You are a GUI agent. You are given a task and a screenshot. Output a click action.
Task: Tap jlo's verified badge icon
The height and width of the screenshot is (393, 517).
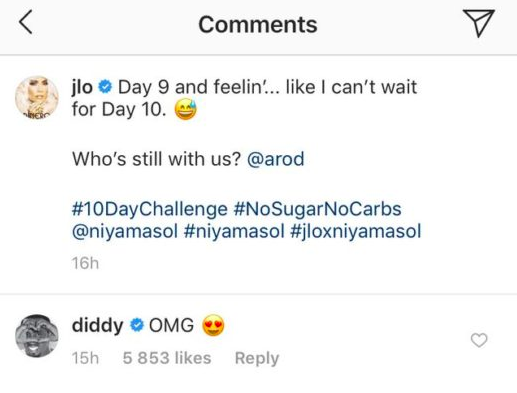105,87
